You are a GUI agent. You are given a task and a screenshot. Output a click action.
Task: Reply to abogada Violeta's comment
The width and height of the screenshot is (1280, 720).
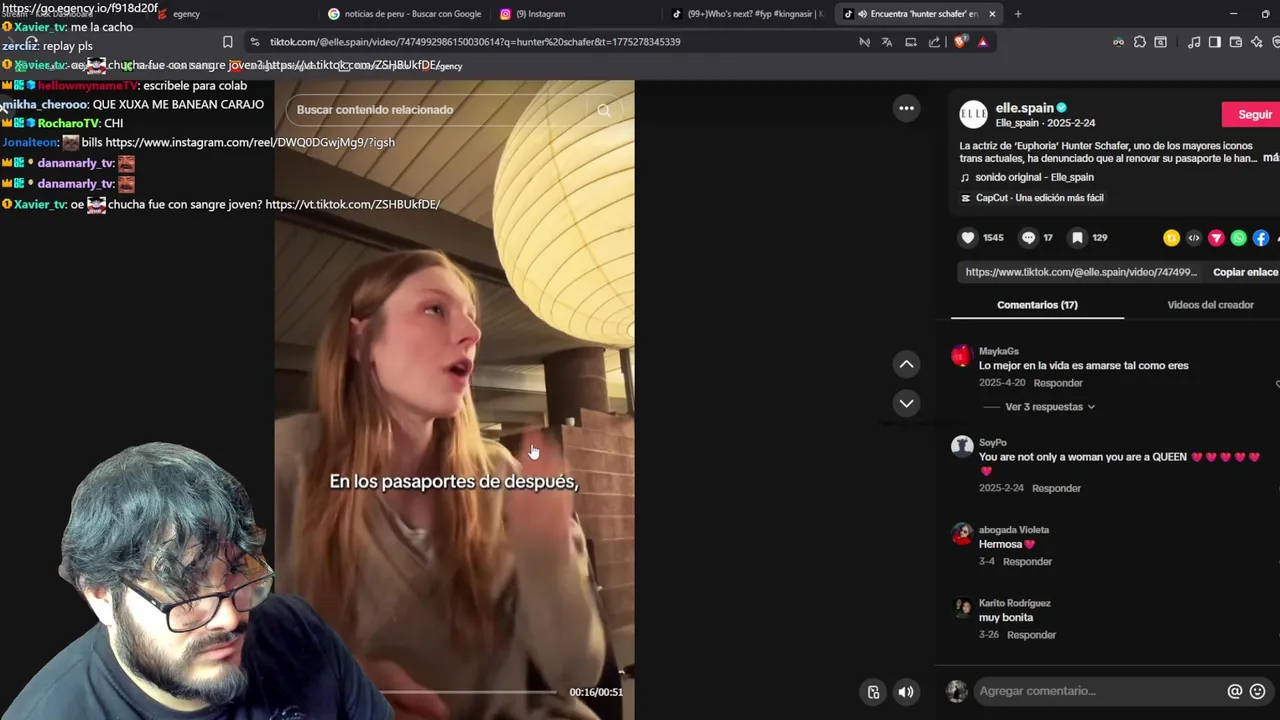(x=1027, y=562)
